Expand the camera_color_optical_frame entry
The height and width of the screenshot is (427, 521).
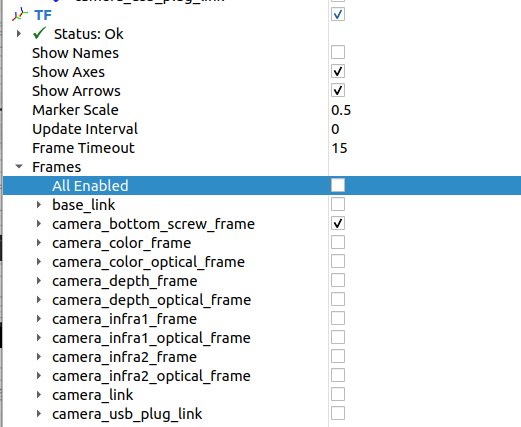[39, 262]
